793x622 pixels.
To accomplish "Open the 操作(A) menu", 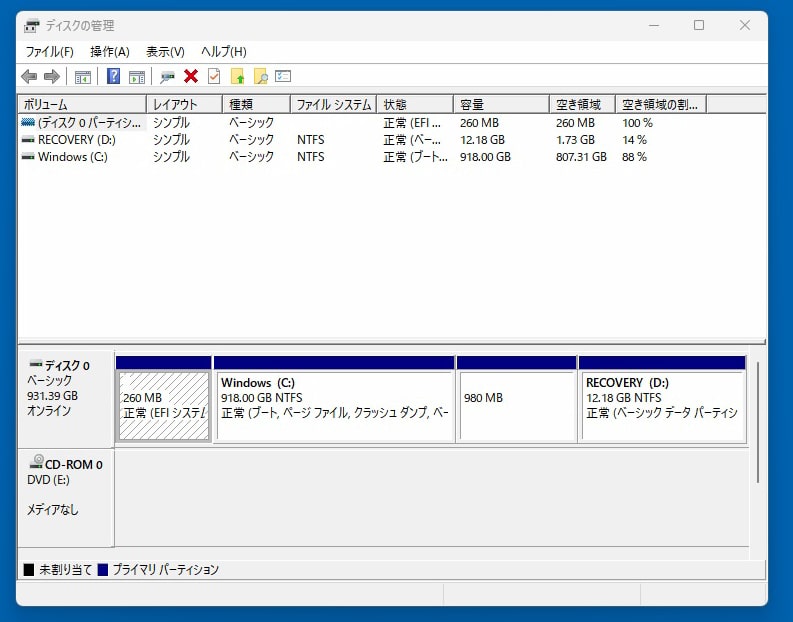I will coord(109,52).
